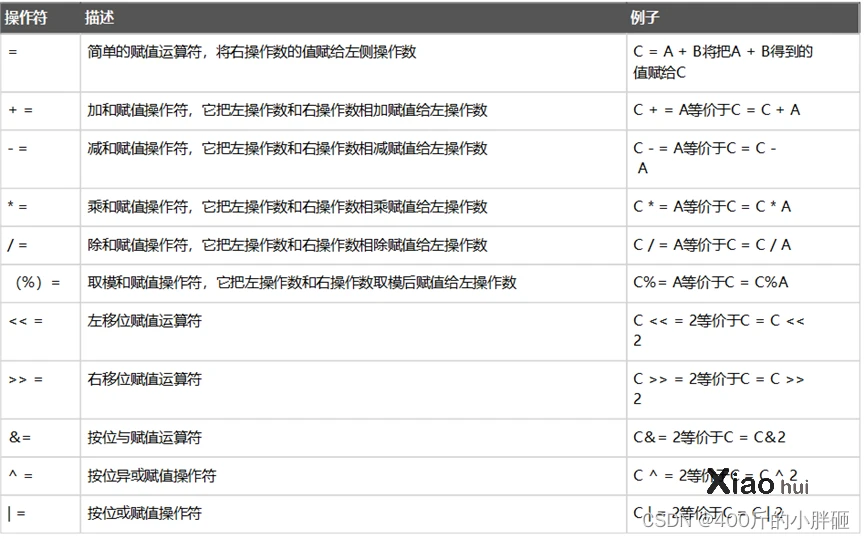Click the 操作符 column header
This screenshot has height=539, width=865.
26,18
